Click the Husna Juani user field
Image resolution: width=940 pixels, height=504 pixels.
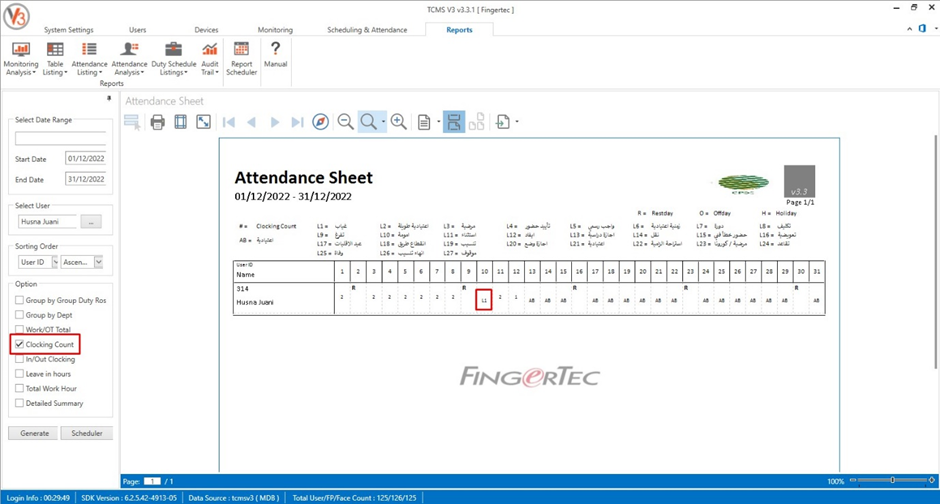(47, 222)
